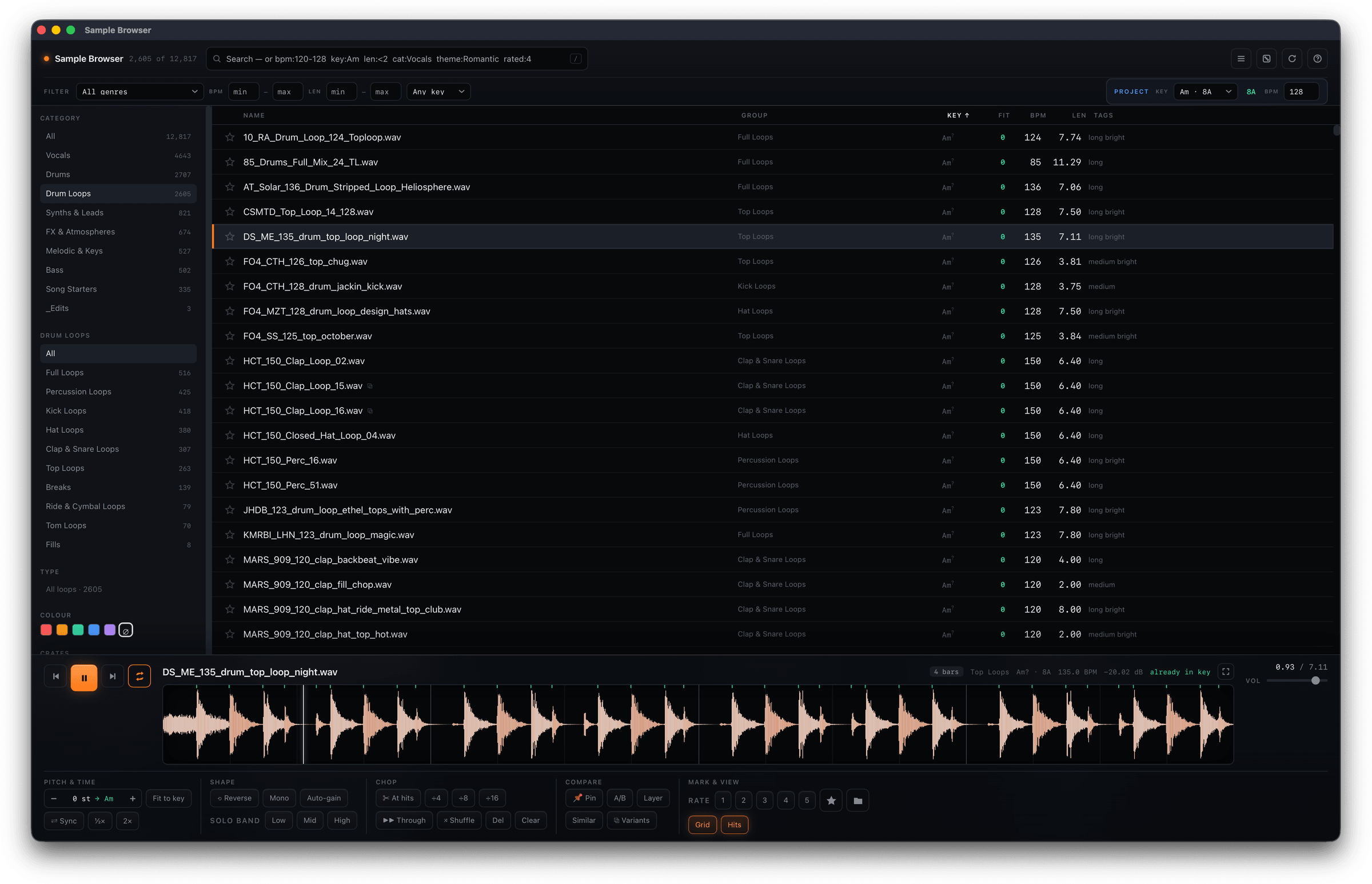
Task: Toggle Auto-gain
Action: [x=324, y=798]
